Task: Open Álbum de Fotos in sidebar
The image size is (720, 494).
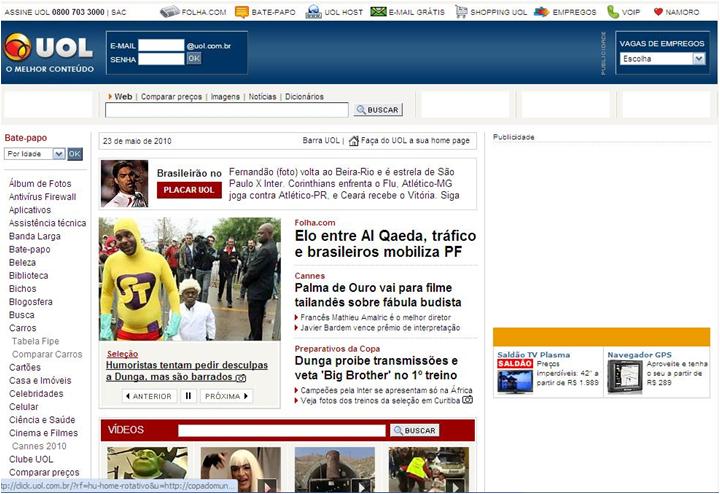Action: point(40,184)
